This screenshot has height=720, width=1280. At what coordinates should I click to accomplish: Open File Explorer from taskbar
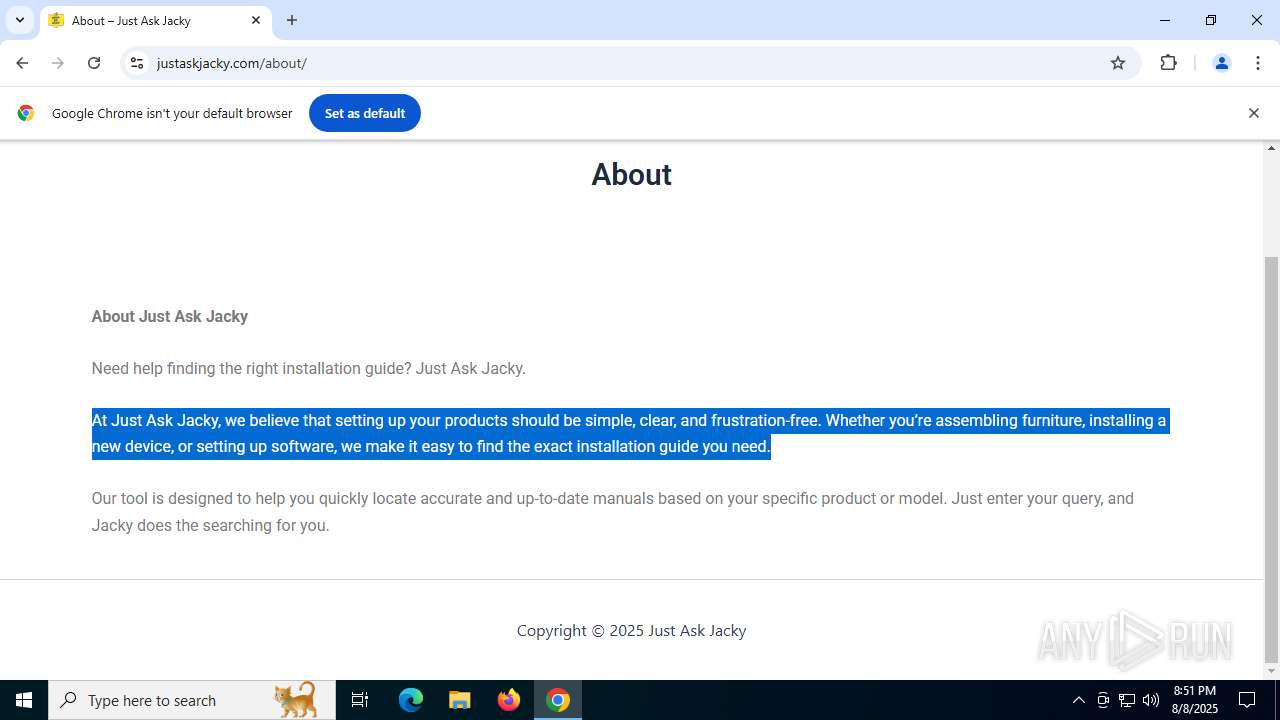[459, 700]
